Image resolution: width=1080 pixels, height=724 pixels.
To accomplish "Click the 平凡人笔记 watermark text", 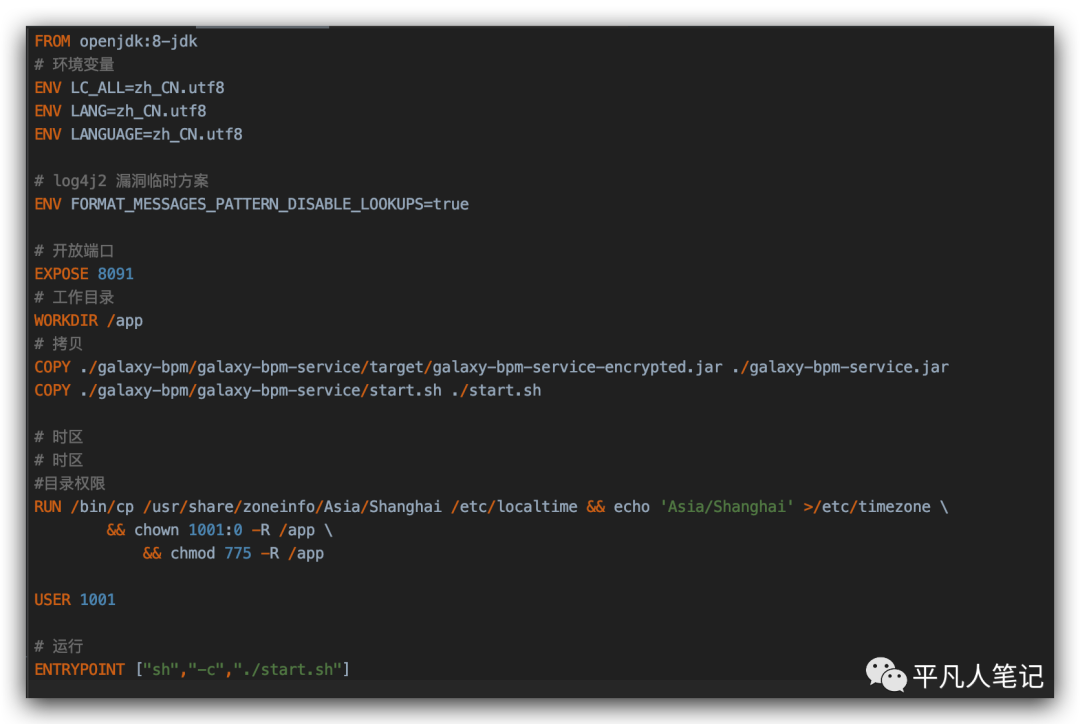I will coord(978,676).
